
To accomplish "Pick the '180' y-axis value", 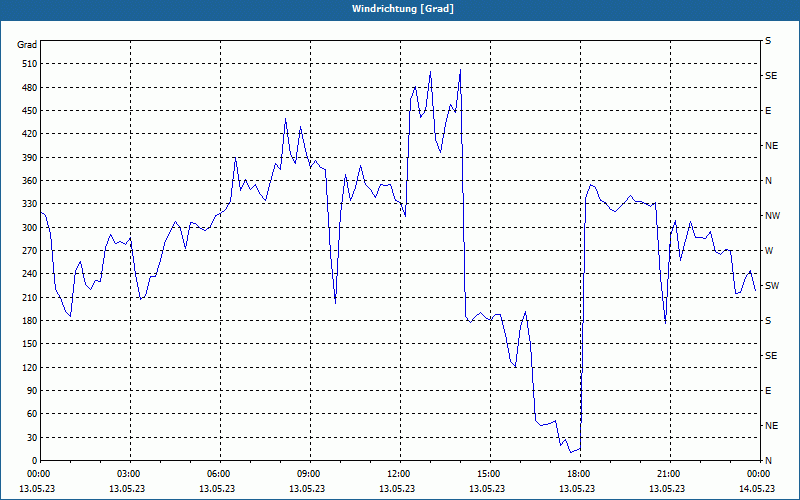I will coord(30,321).
